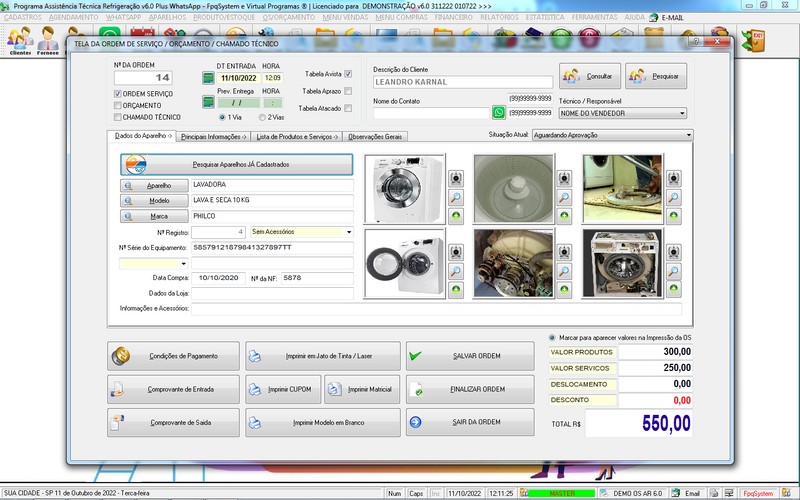
Task: Click the E-MAIL icon in the menu bar
Action: click(x=667, y=18)
